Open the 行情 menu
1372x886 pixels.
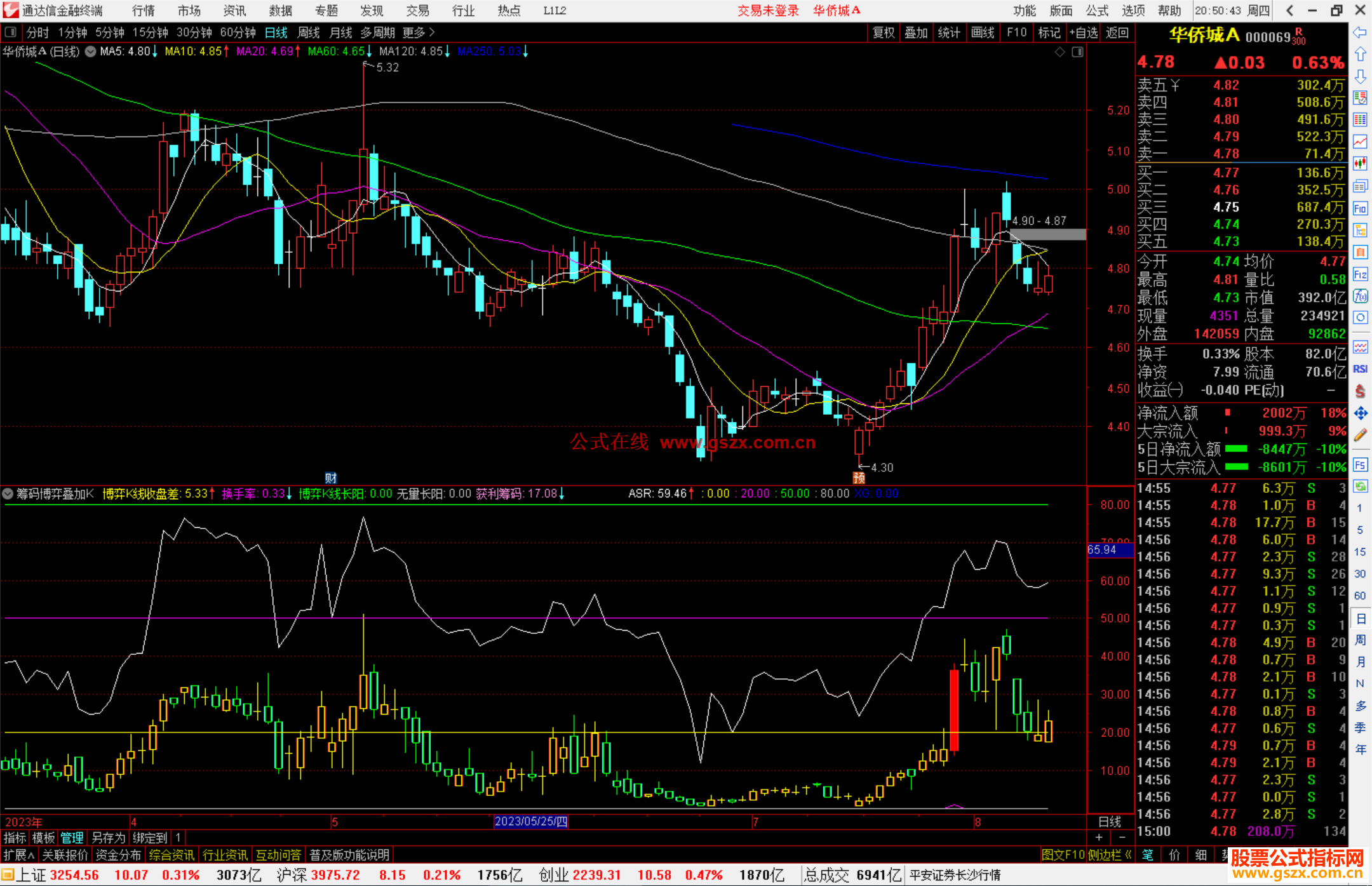click(x=143, y=11)
